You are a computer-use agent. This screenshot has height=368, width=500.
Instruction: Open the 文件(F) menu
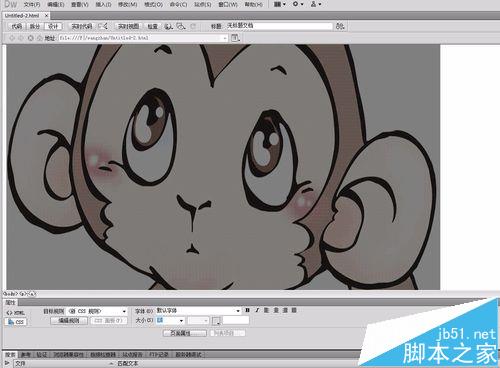point(32,5)
